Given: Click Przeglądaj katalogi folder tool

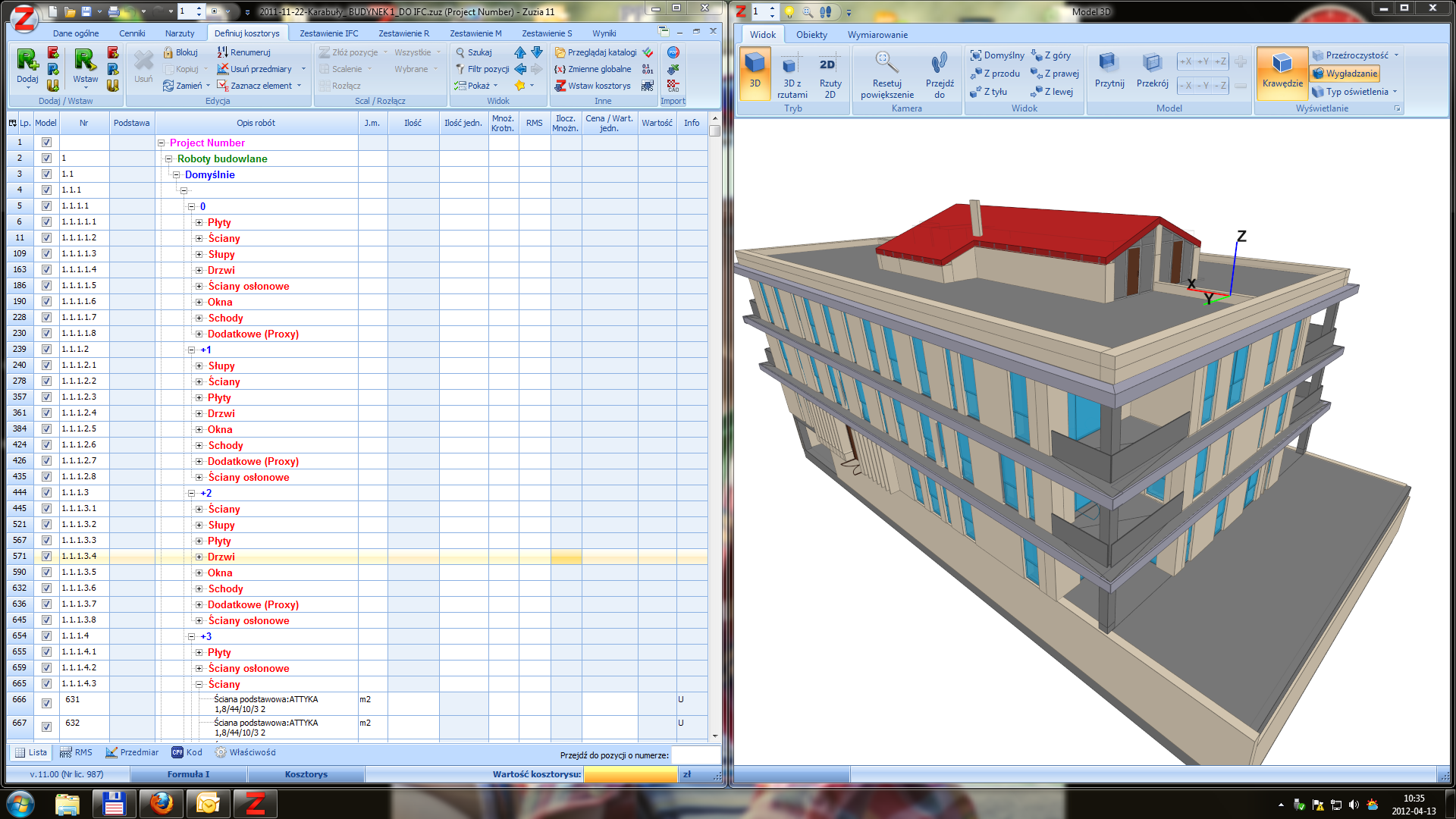Looking at the screenshot, I should [595, 52].
